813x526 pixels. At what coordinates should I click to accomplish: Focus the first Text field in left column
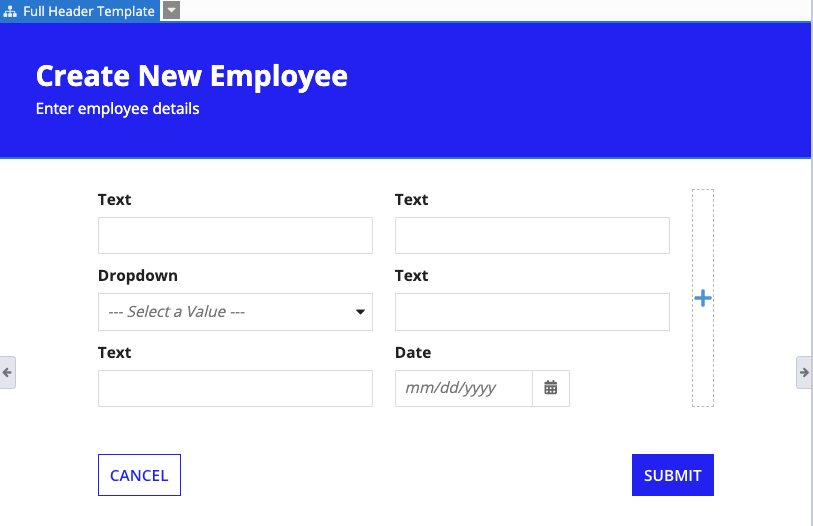(235, 236)
